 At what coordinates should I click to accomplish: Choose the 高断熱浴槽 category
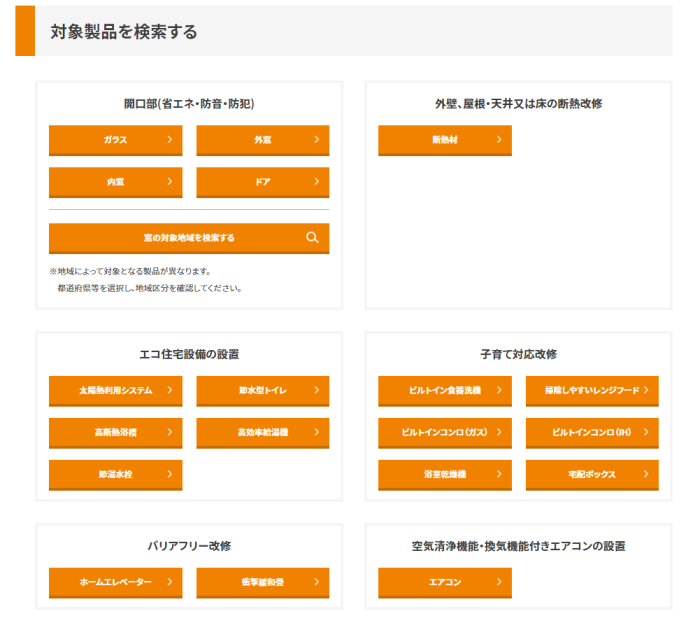(x=115, y=432)
